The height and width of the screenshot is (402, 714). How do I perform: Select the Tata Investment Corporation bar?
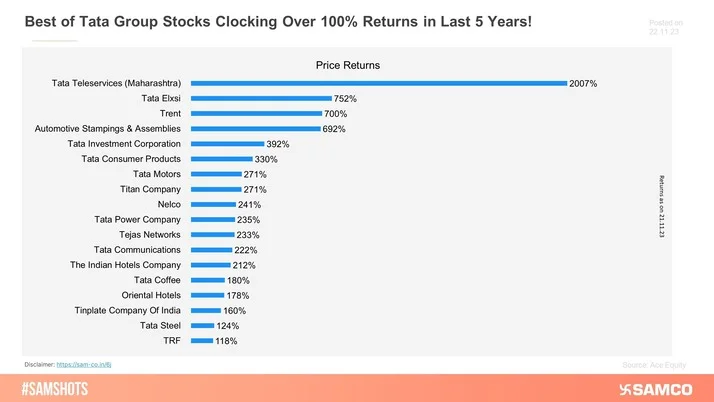point(227,144)
